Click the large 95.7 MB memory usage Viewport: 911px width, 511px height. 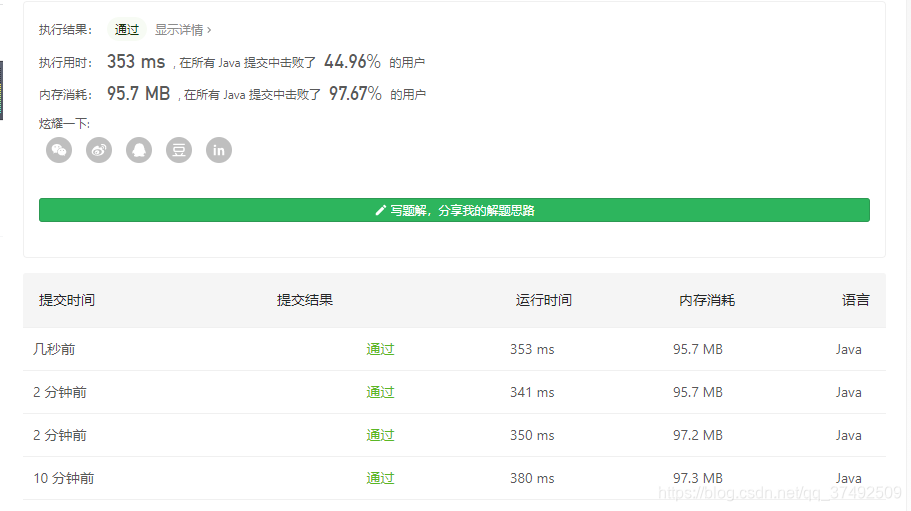tap(138, 93)
